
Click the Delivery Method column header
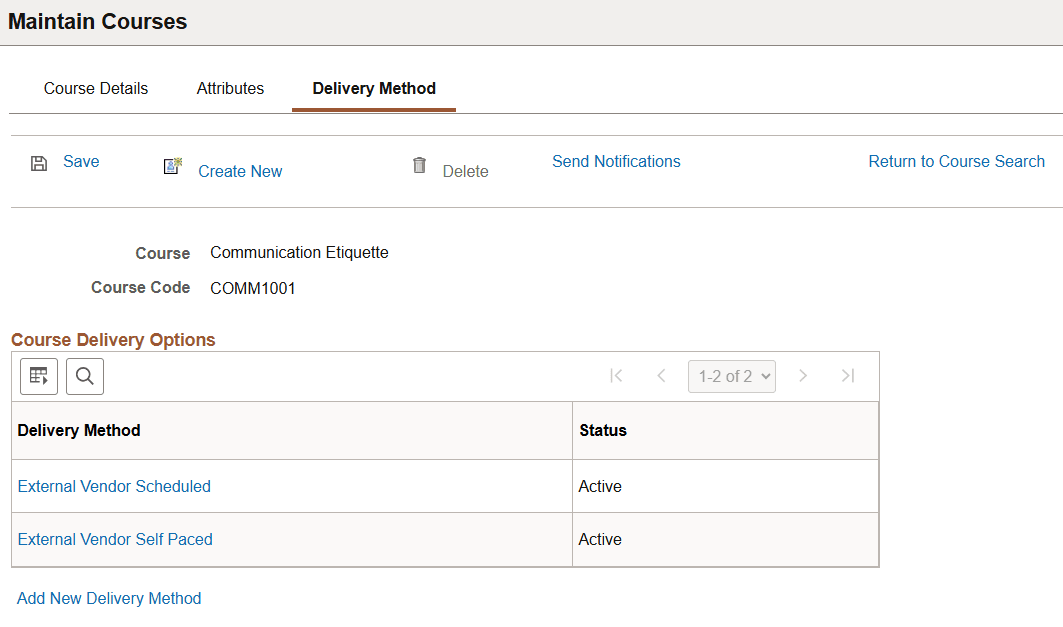(79, 431)
